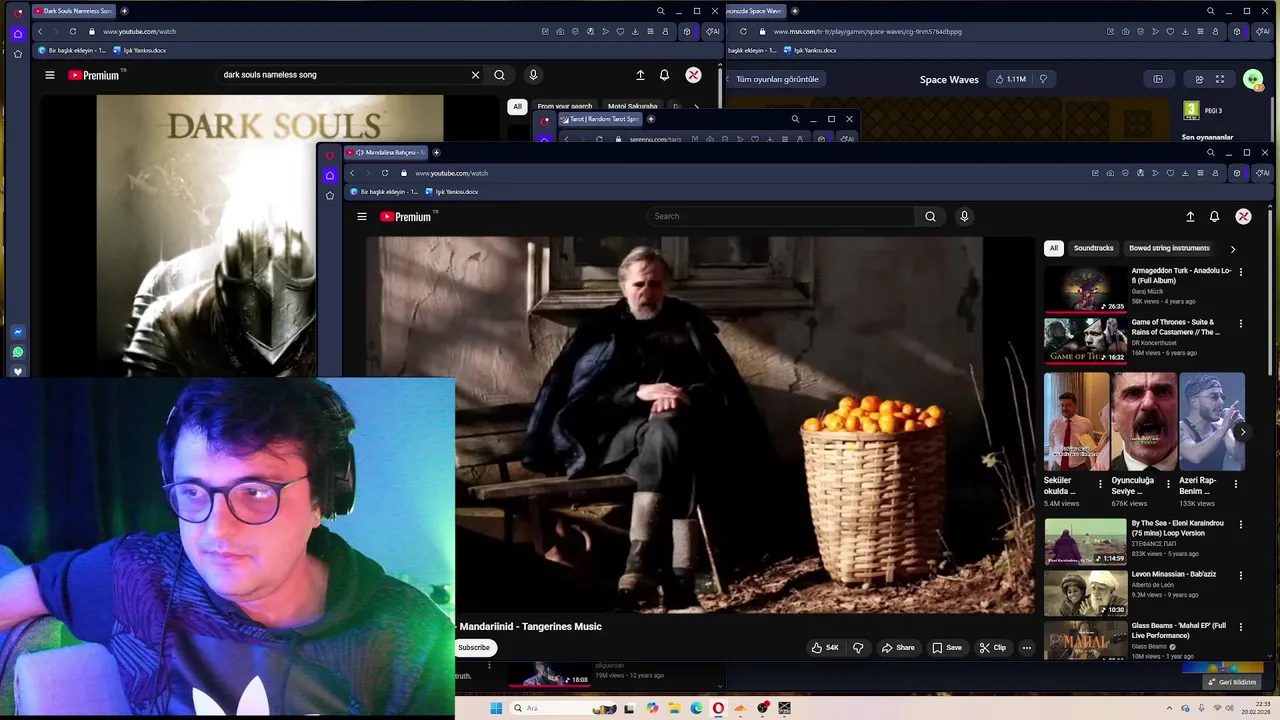Click the Clip button
The image size is (1280, 720).
(993, 648)
